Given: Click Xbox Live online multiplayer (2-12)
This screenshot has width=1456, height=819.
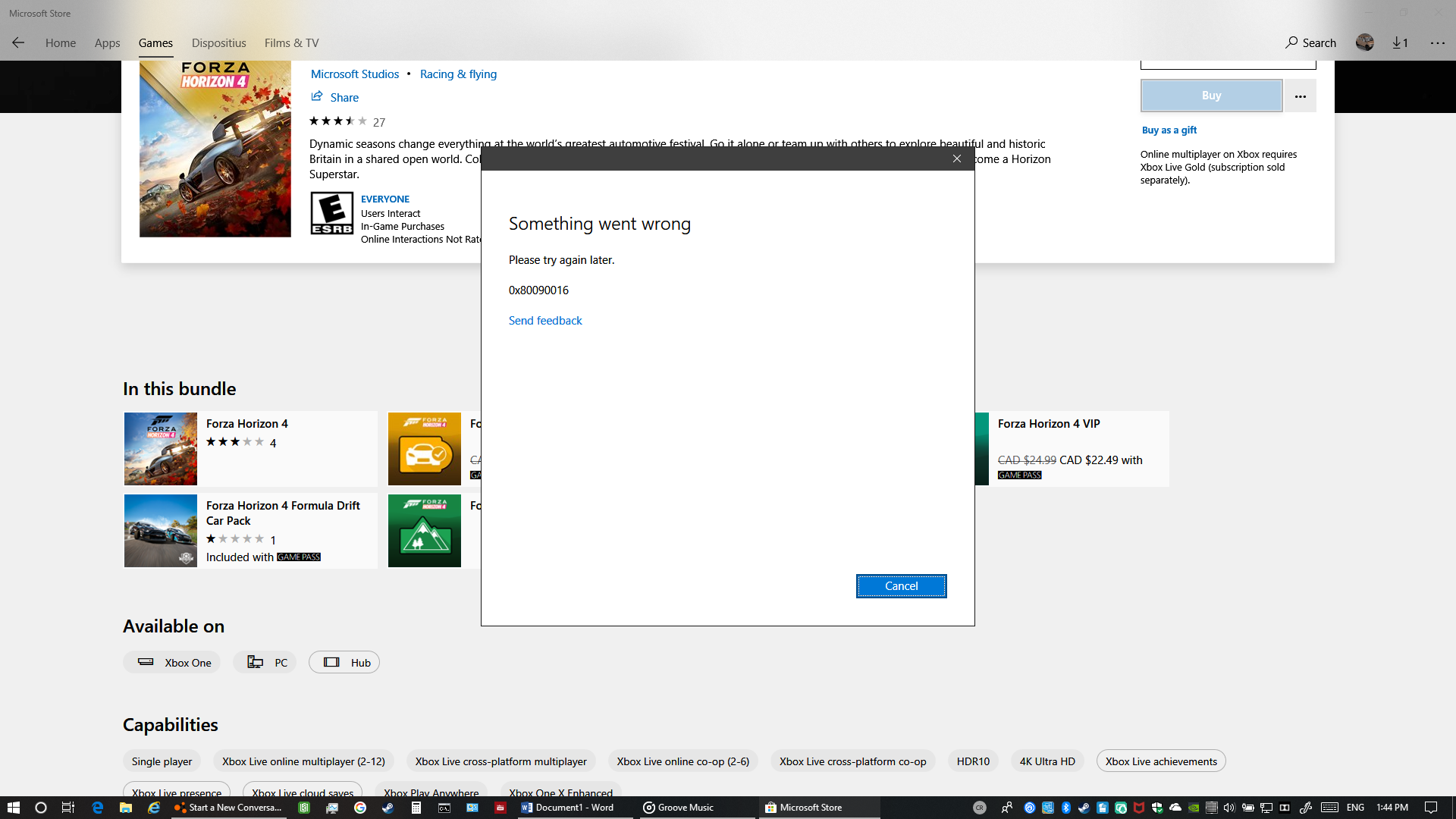Looking at the screenshot, I should pyautogui.click(x=303, y=761).
